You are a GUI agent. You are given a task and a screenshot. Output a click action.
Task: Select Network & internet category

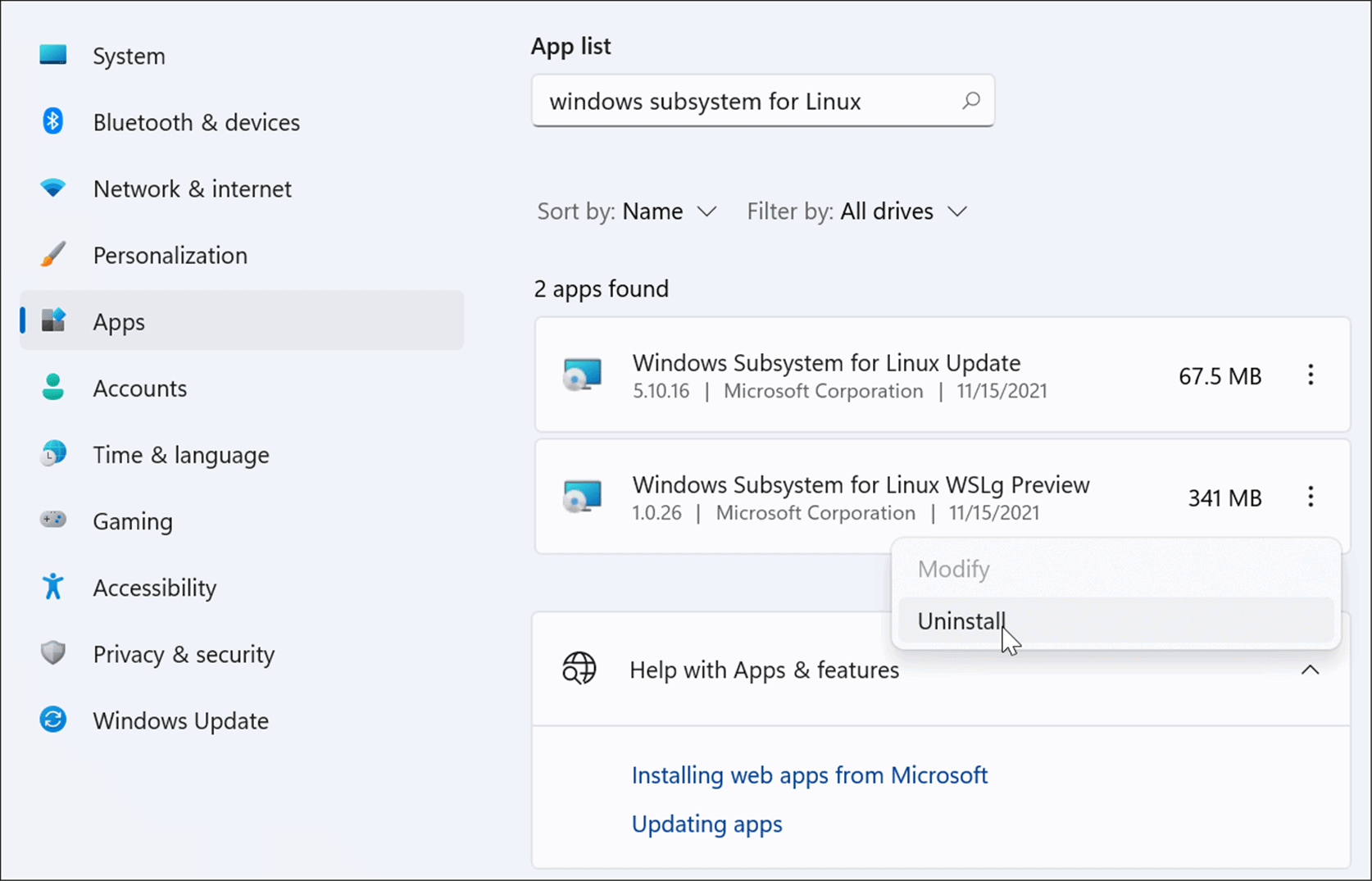[193, 188]
